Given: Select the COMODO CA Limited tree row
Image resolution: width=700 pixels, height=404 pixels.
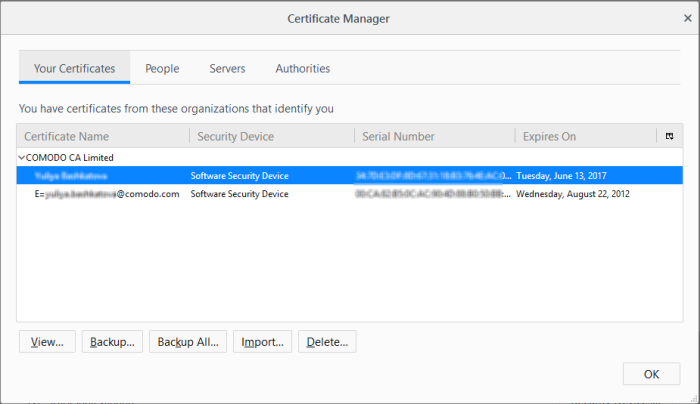Looking at the screenshot, I should coord(70,158).
